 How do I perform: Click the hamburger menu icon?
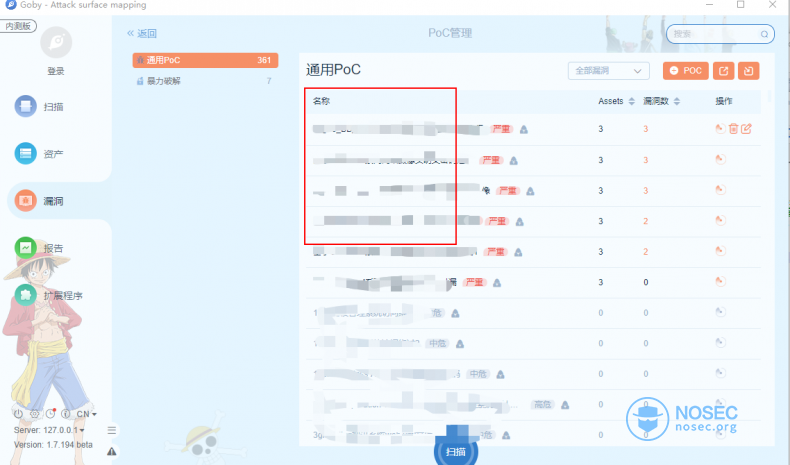pos(112,430)
